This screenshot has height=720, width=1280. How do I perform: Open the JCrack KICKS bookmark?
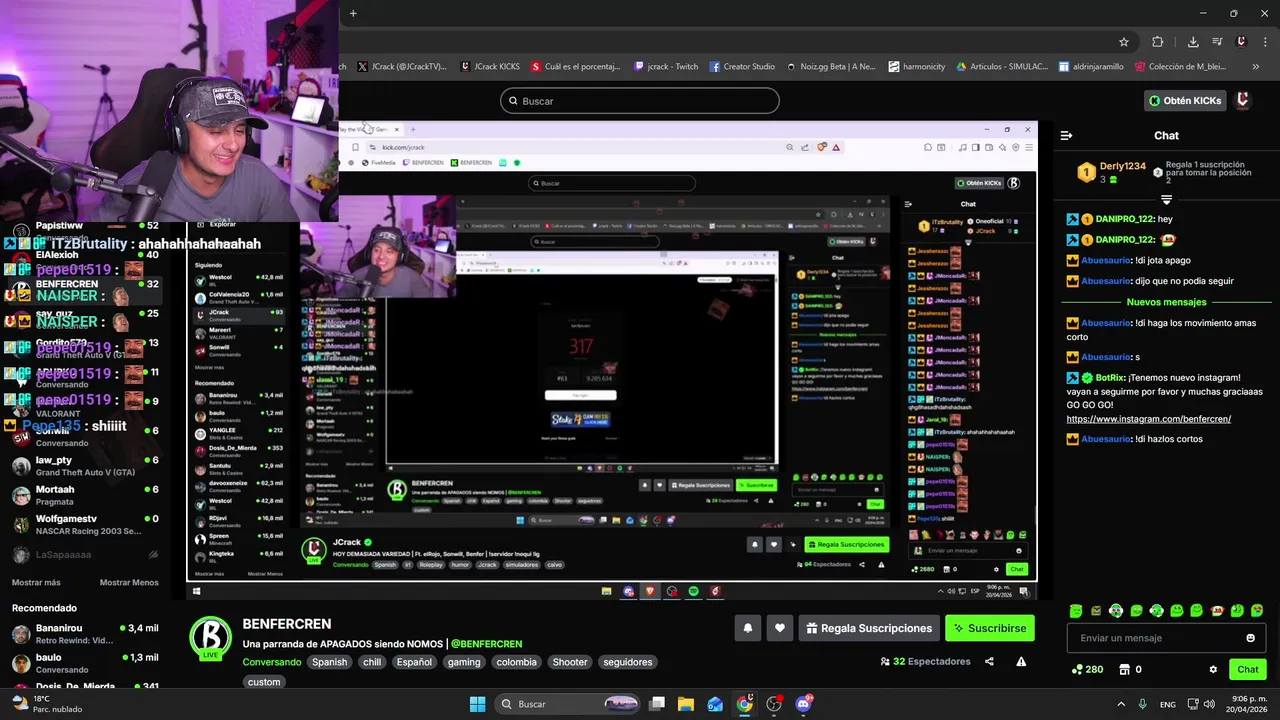(490, 67)
